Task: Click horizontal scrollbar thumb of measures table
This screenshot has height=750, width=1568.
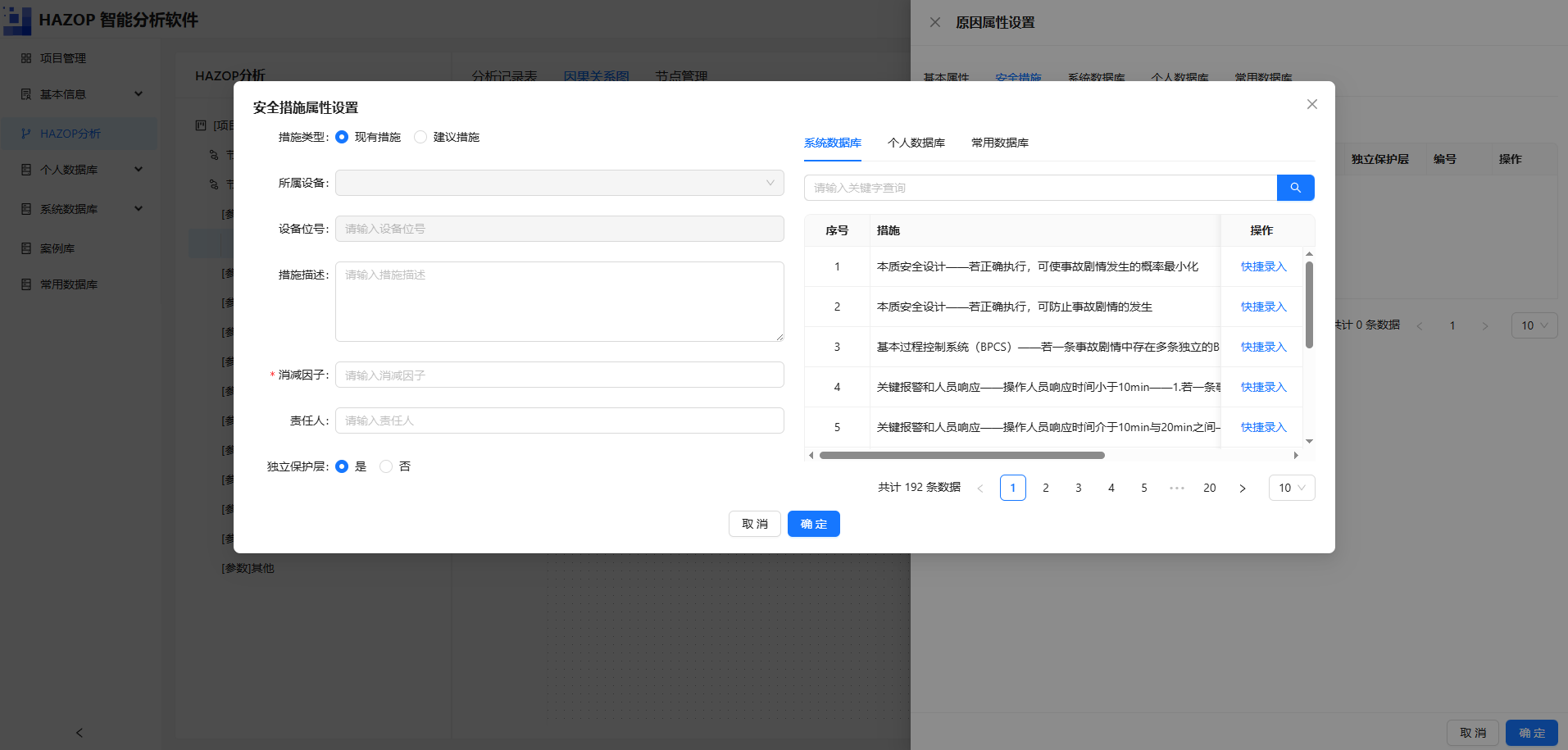Action: point(962,455)
